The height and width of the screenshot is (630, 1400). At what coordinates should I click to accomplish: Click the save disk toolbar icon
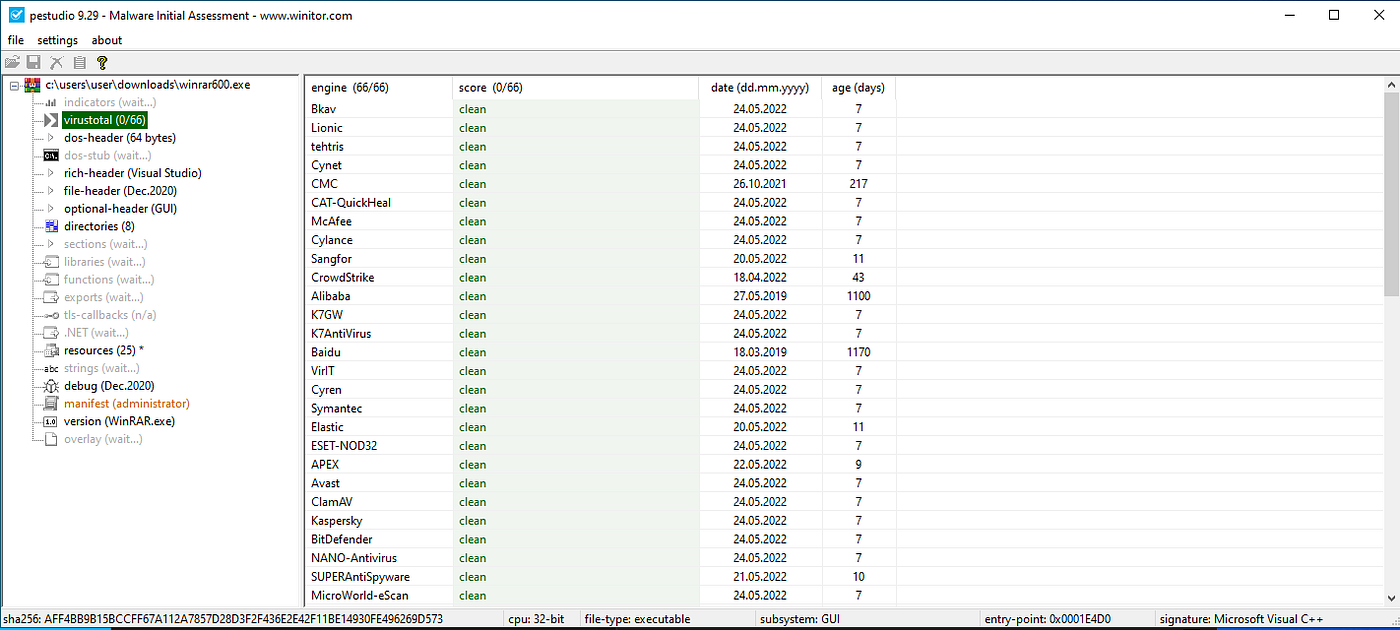tap(34, 62)
